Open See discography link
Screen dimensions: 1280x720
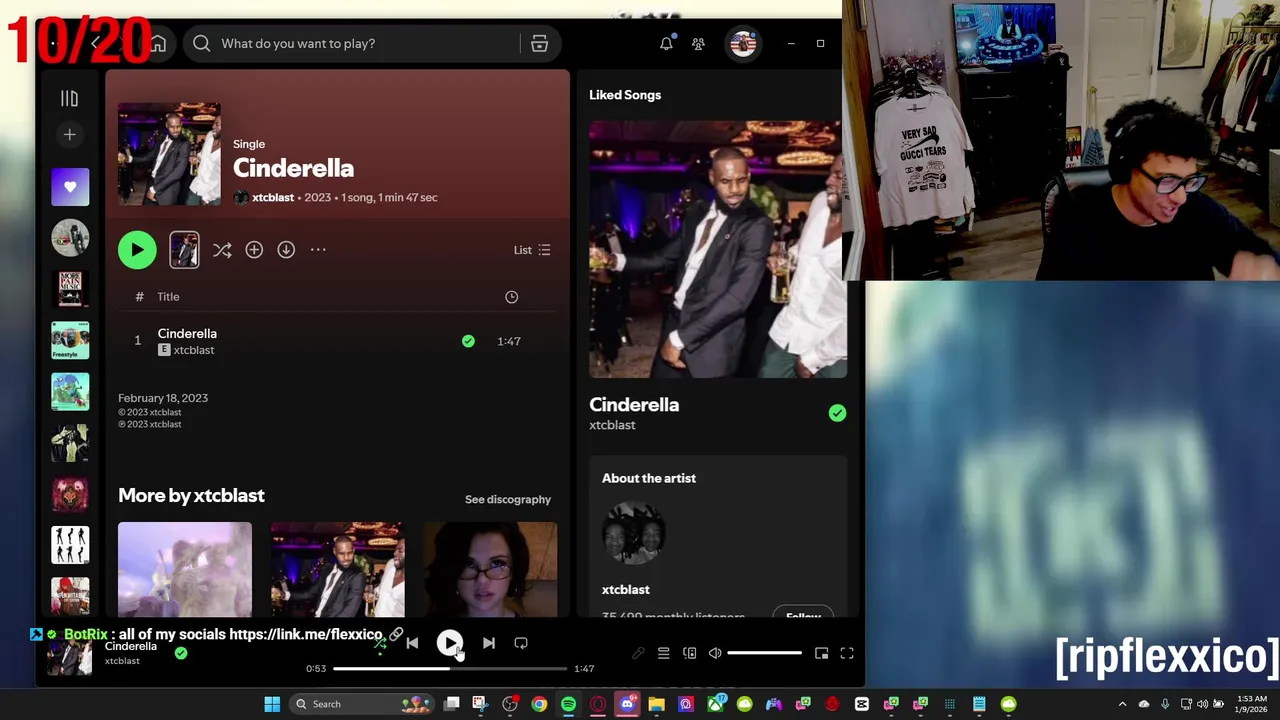[x=508, y=499]
